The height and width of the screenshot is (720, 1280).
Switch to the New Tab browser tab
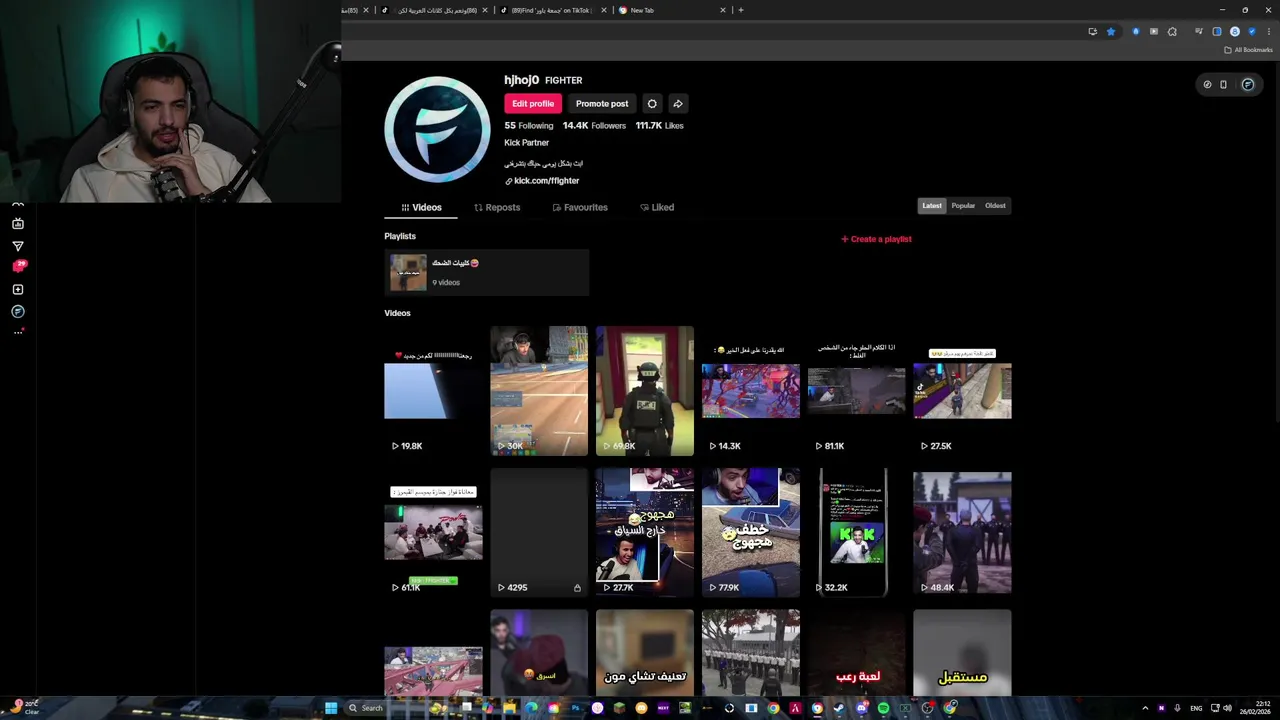click(672, 10)
